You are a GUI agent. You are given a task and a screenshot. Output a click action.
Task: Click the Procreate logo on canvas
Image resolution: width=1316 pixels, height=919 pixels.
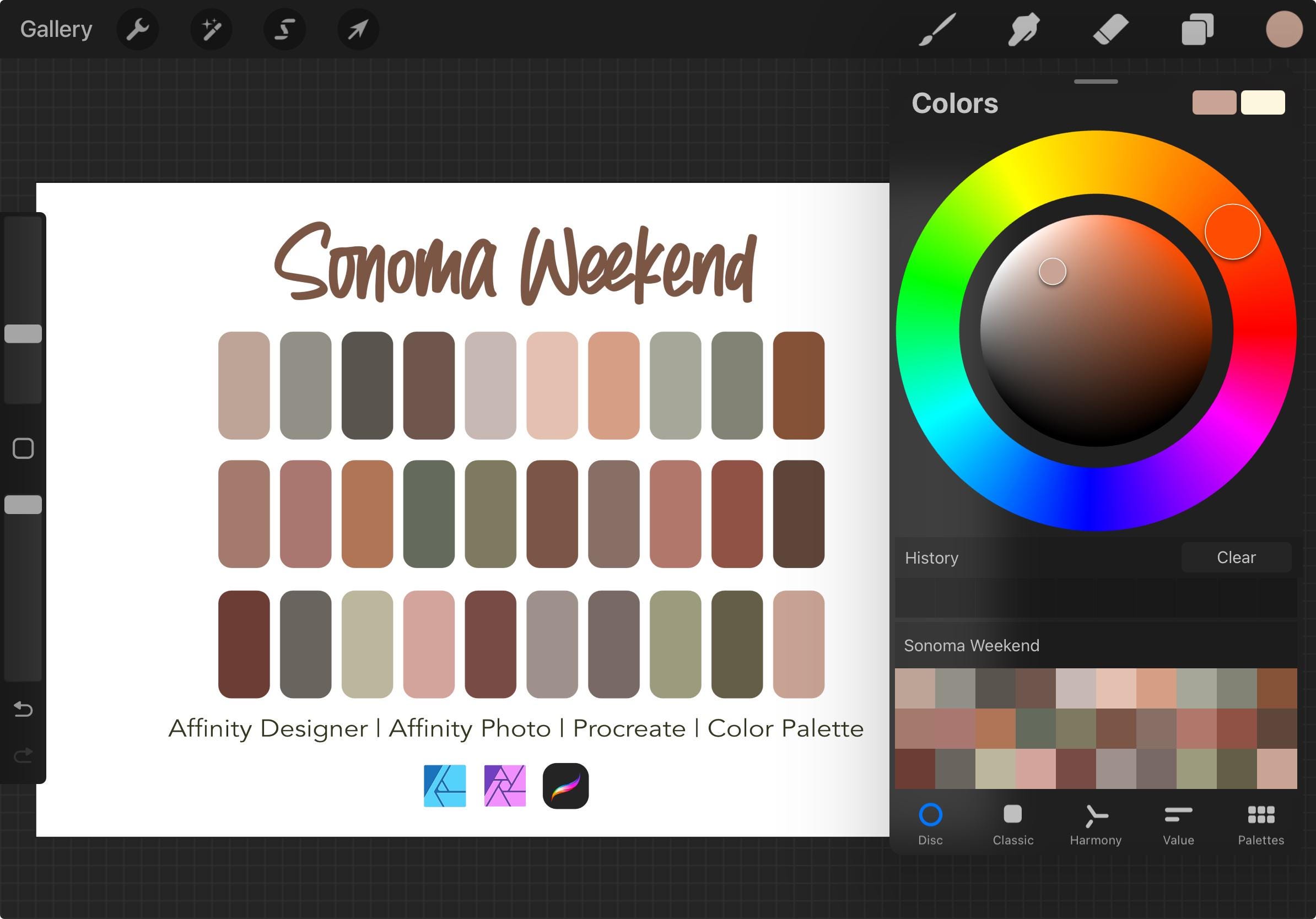pyautogui.click(x=565, y=786)
